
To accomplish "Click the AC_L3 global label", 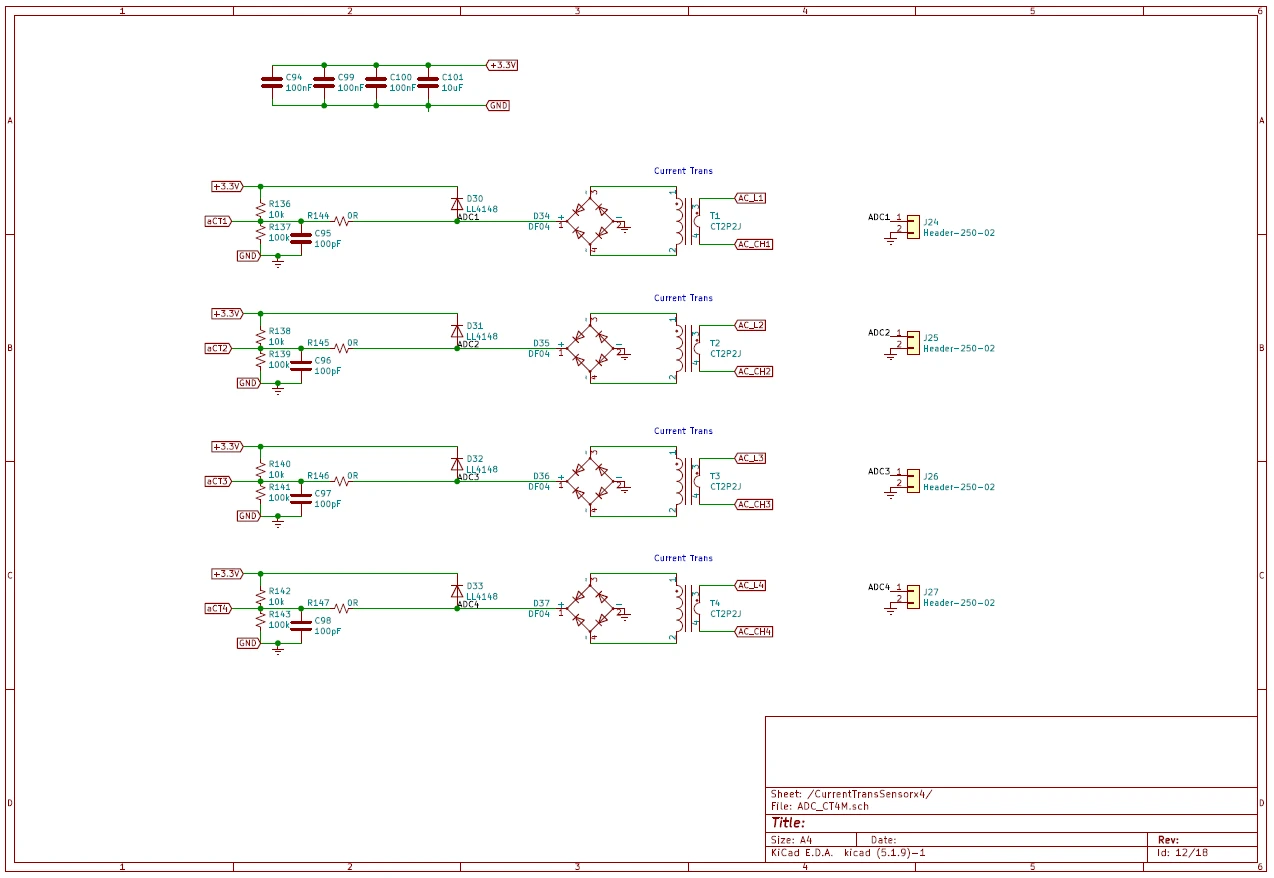I will pyautogui.click(x=750, y=458).
